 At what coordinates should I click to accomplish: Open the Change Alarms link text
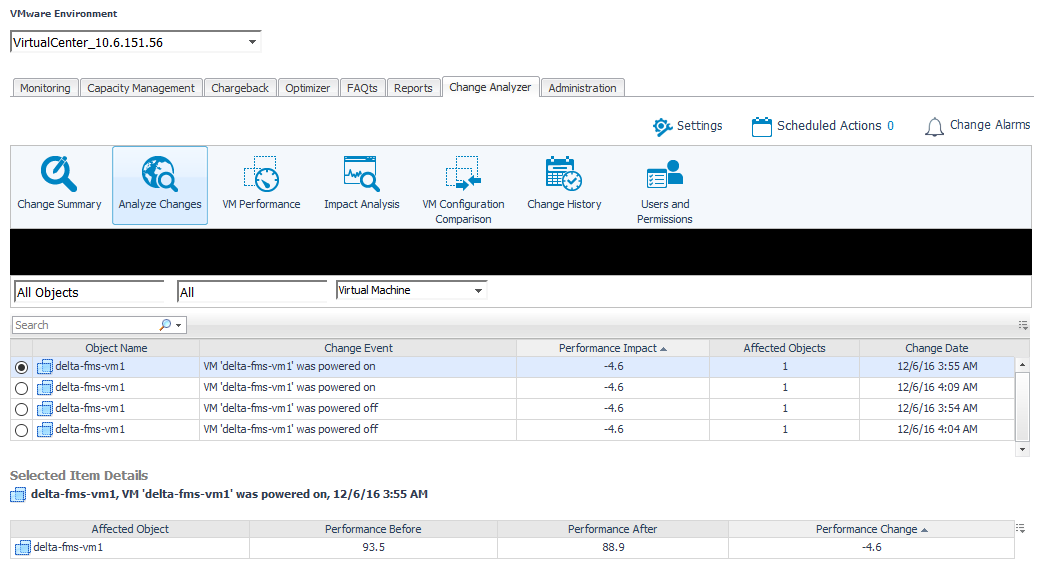tap(990, 125)
